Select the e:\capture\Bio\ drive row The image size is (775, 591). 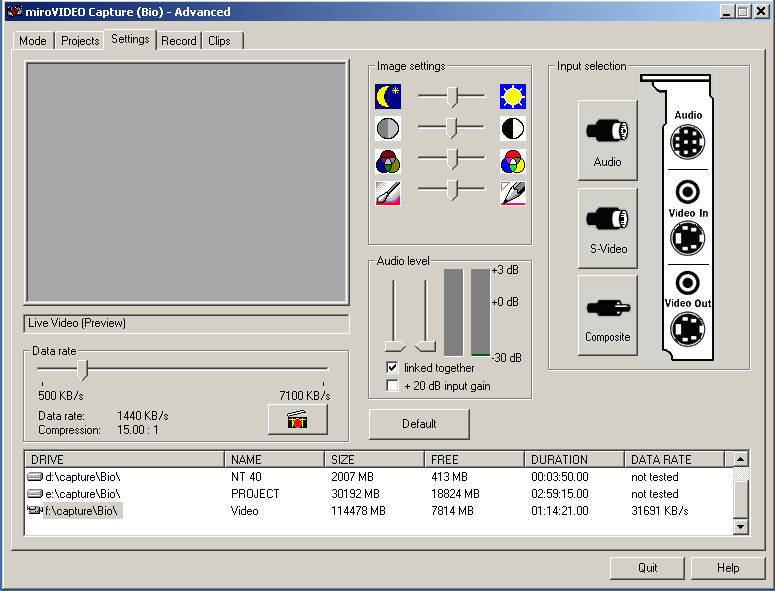click(83, 494)
